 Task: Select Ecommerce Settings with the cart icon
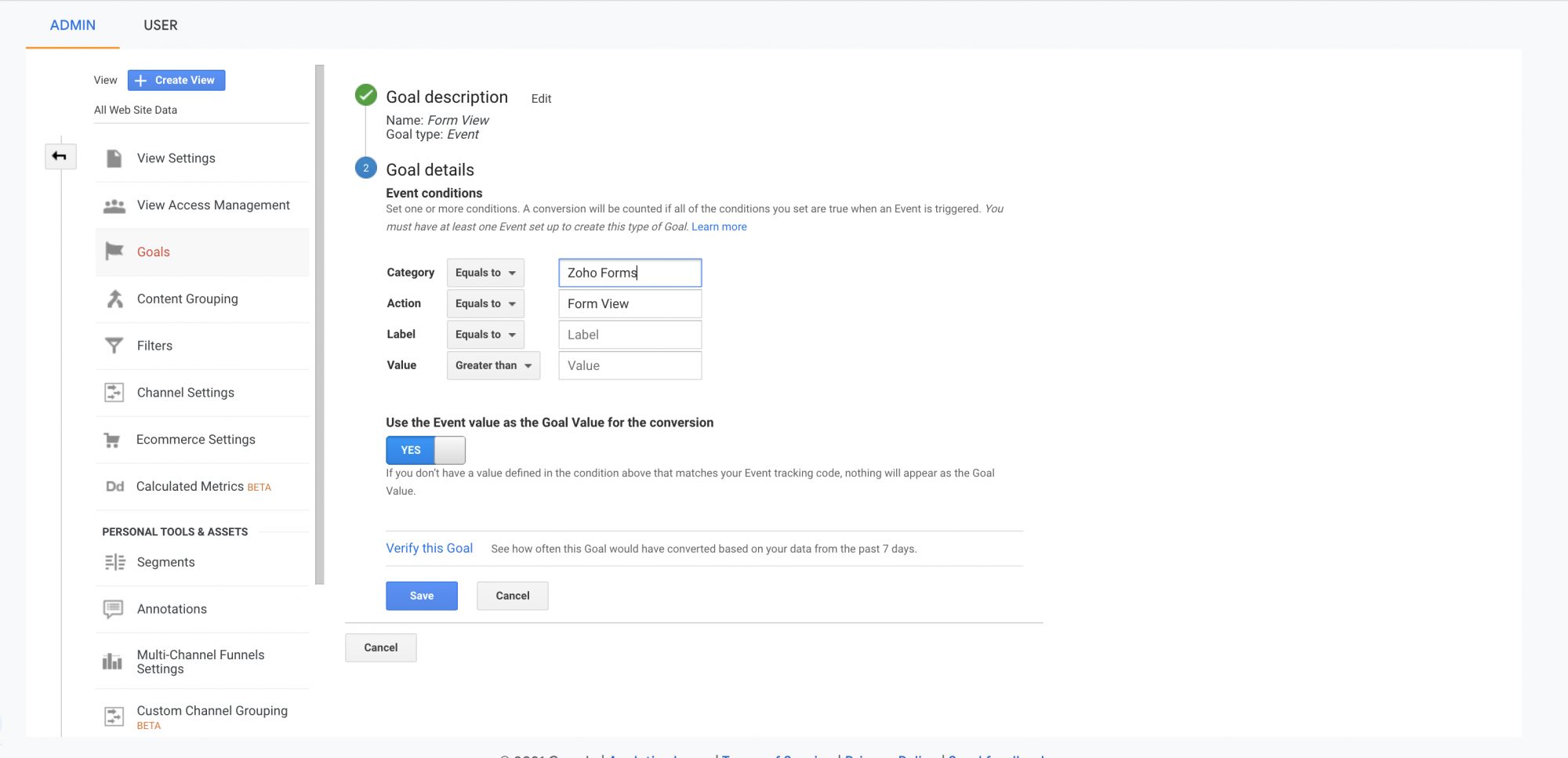pyautogui.click(x=196, y=439)
